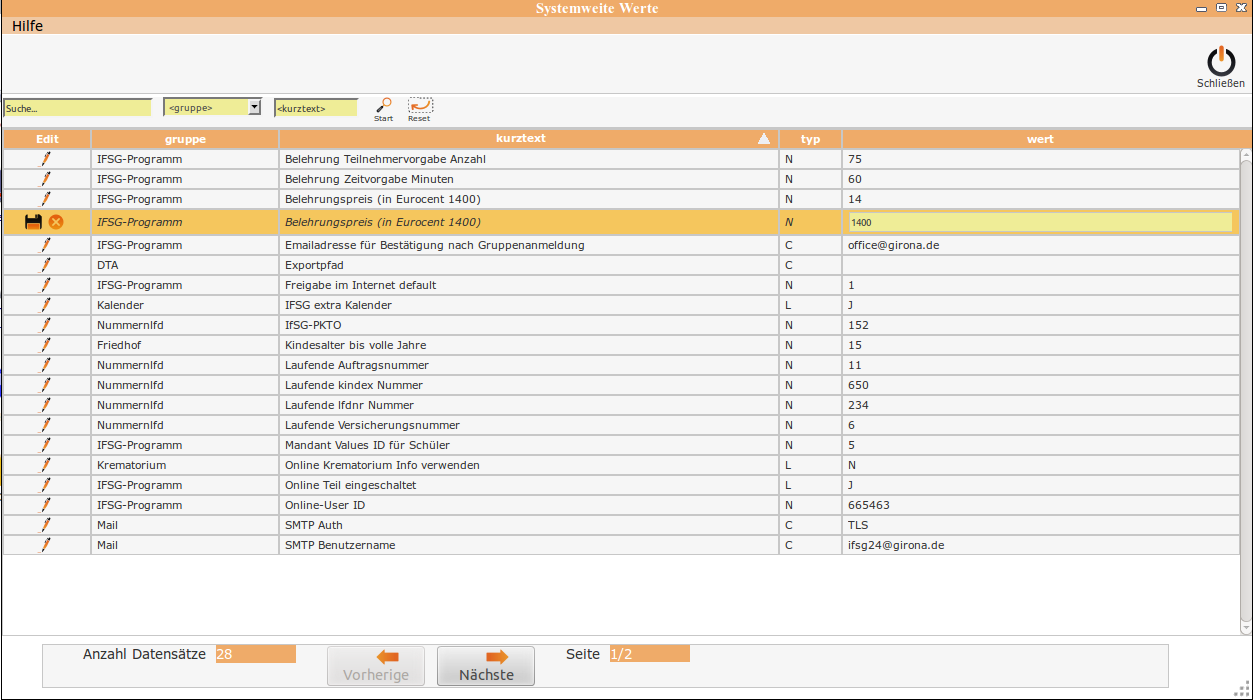The image size is (1253, 700).
Task: Go to the Nächste page
Action: tap(486, 666)
